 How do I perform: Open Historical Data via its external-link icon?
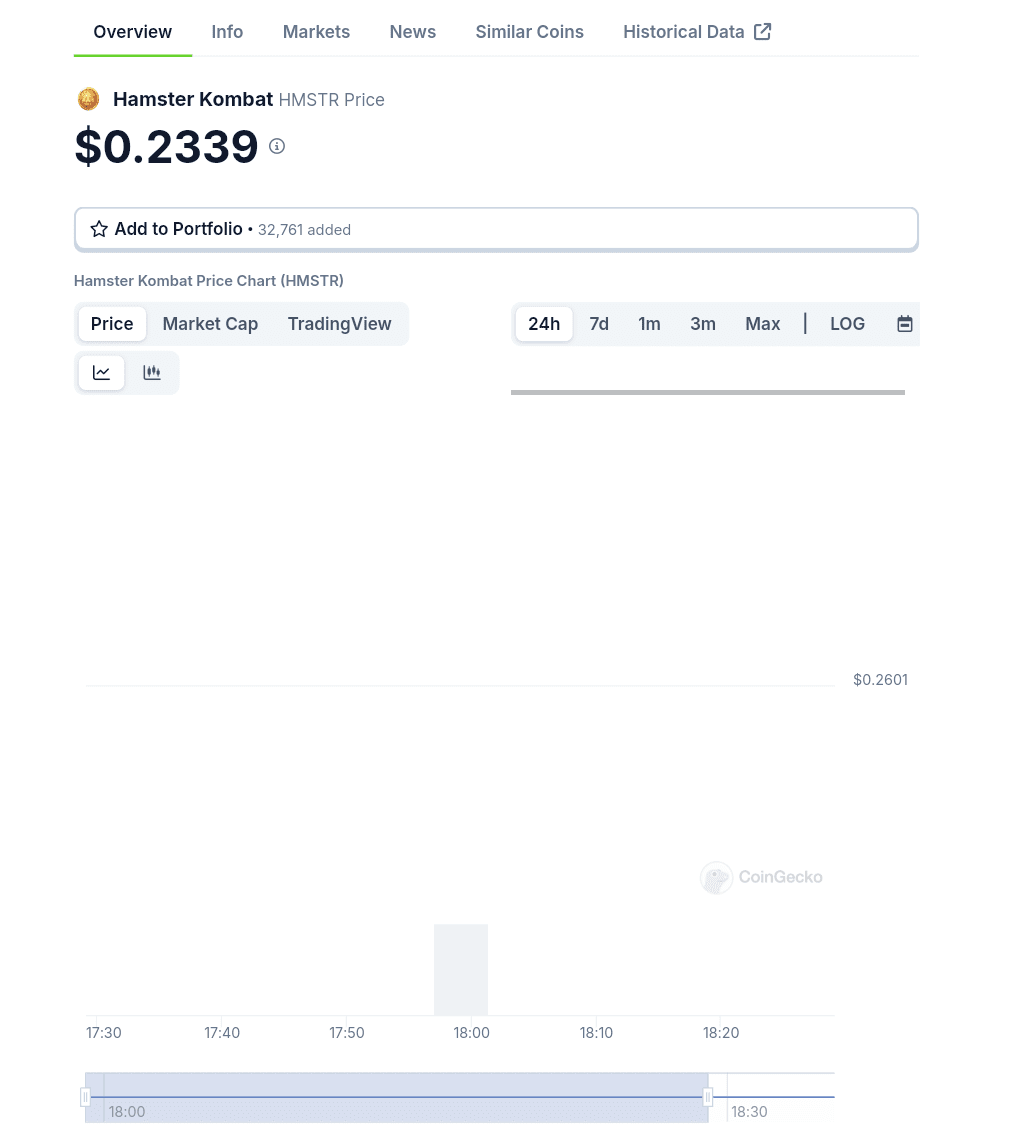(761, 31)
